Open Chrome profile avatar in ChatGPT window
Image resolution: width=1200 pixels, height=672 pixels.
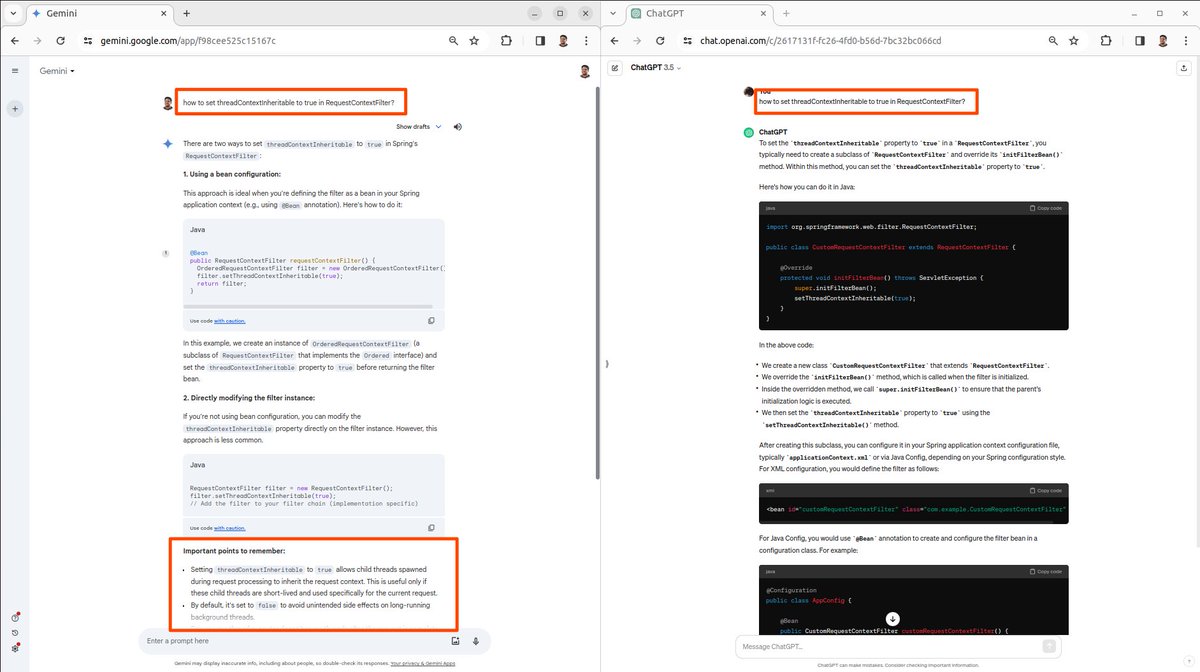(x=1163, y=41)
